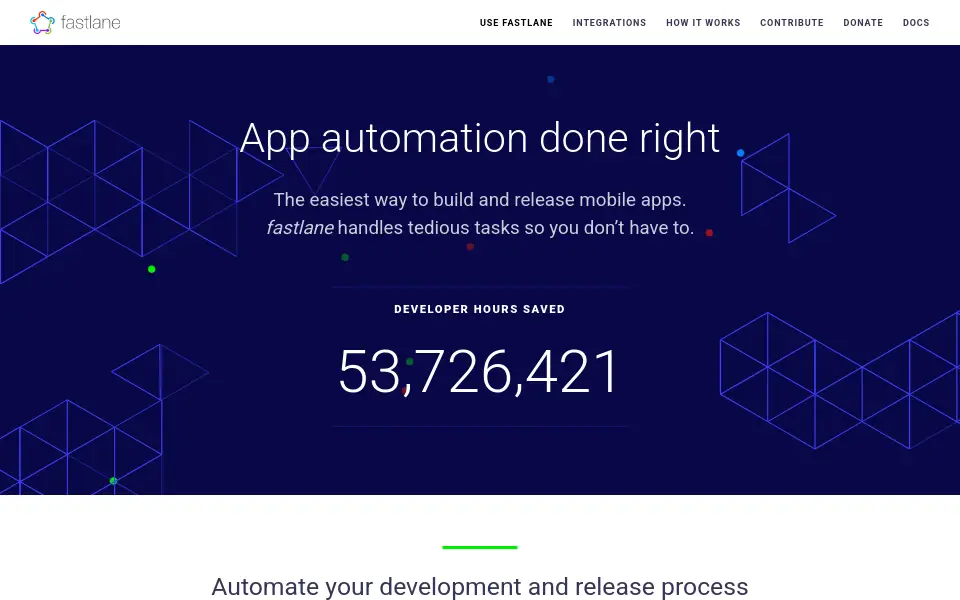
Task: Click "fastlane handles tedious tasks" text line
Action: (480, 228)
